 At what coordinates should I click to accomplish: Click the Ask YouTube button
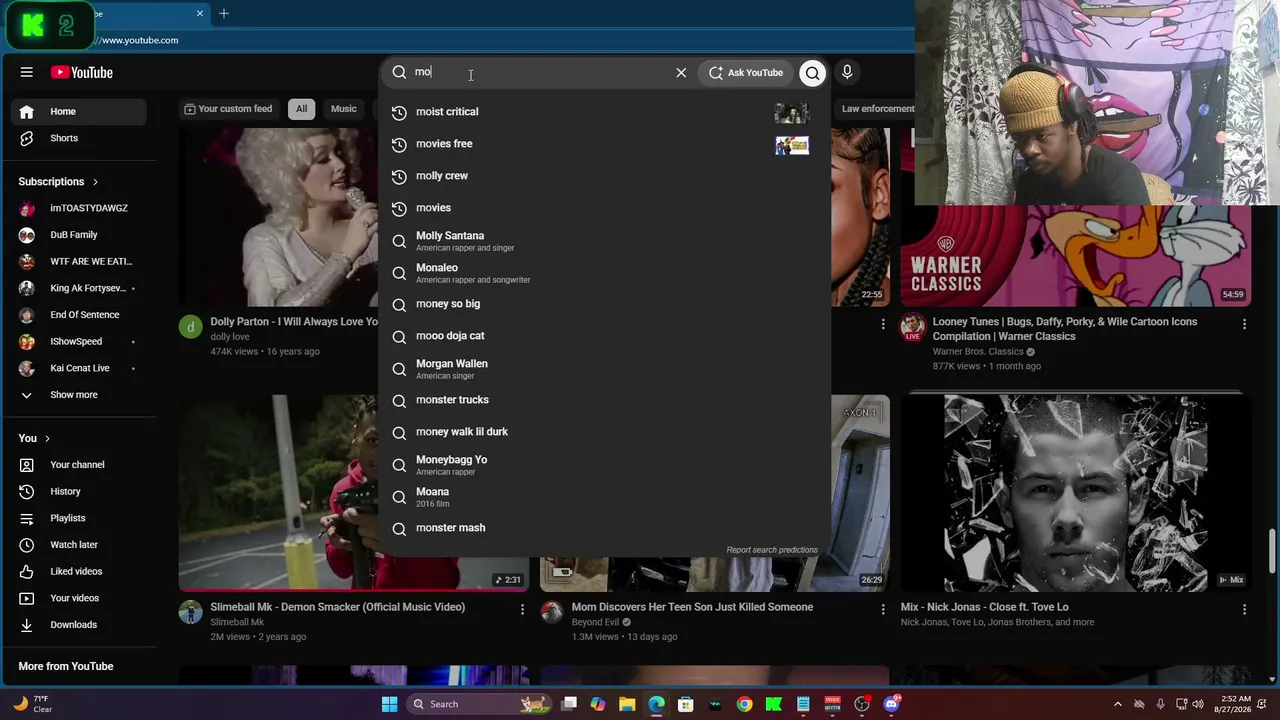pyautogui.click(x=746, y=72)
